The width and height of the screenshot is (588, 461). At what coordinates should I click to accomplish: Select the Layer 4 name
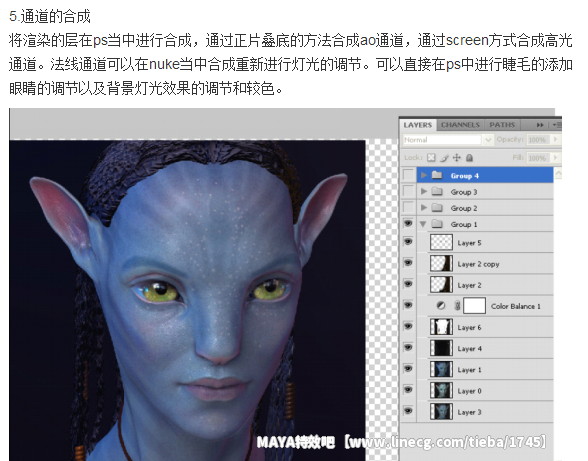[x=470, y=349]
